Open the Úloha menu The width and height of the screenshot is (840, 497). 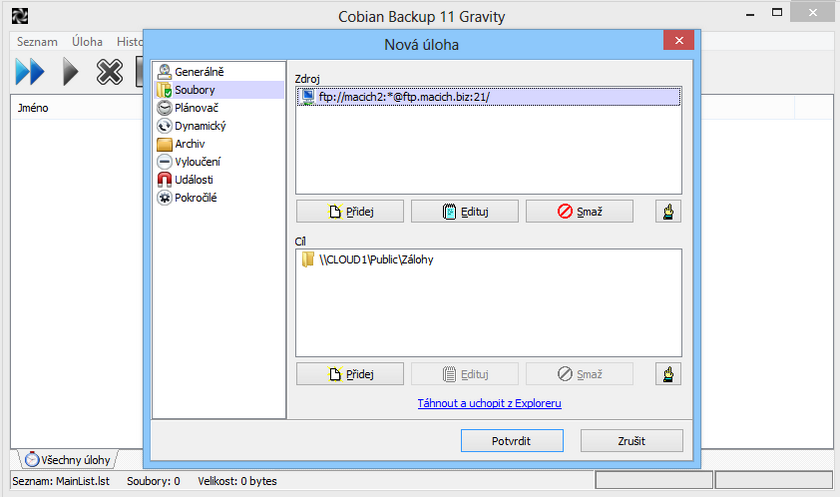[87, 42]
